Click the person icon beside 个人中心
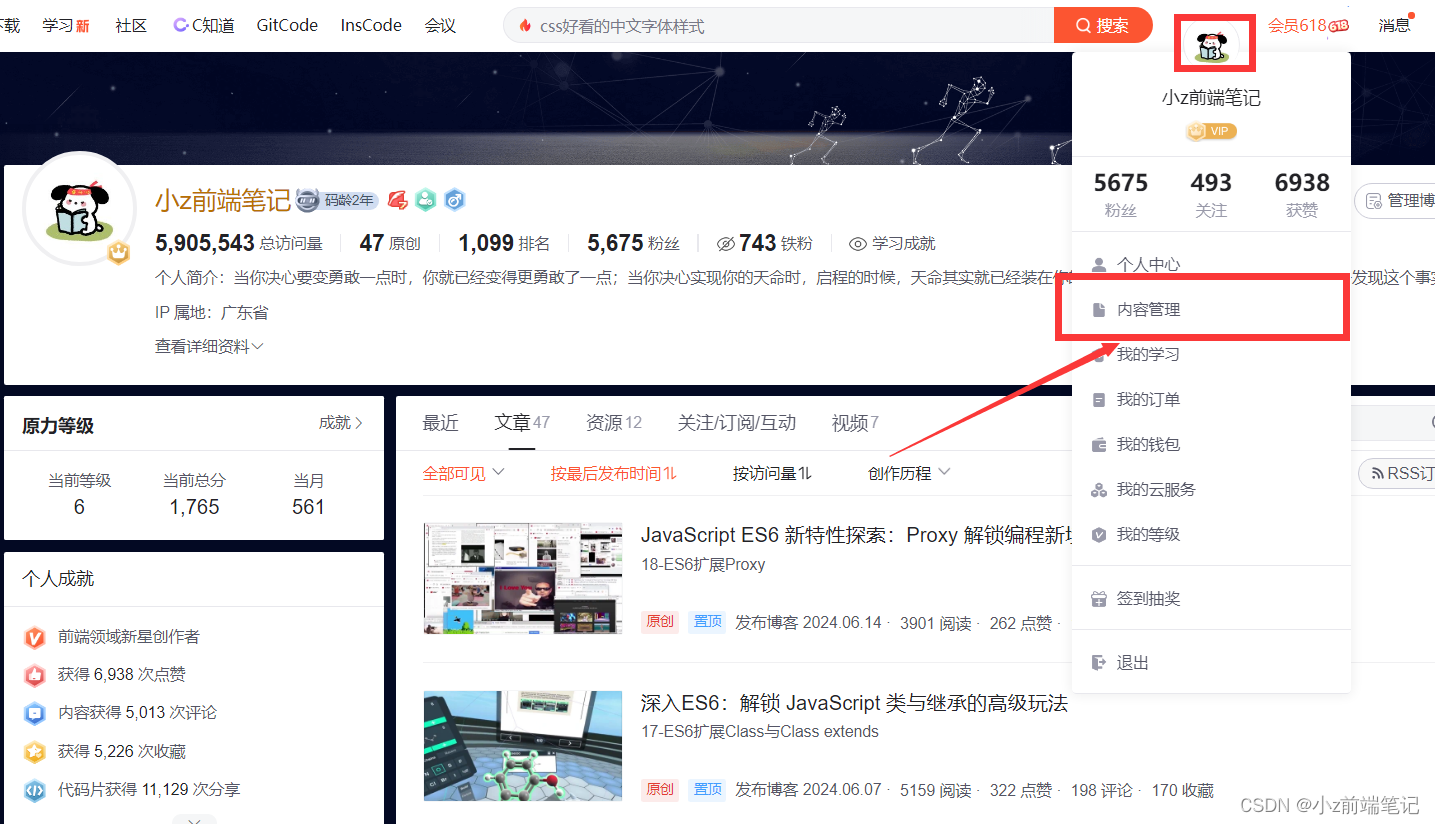Screen dimensions: 1435x824 1099,265
